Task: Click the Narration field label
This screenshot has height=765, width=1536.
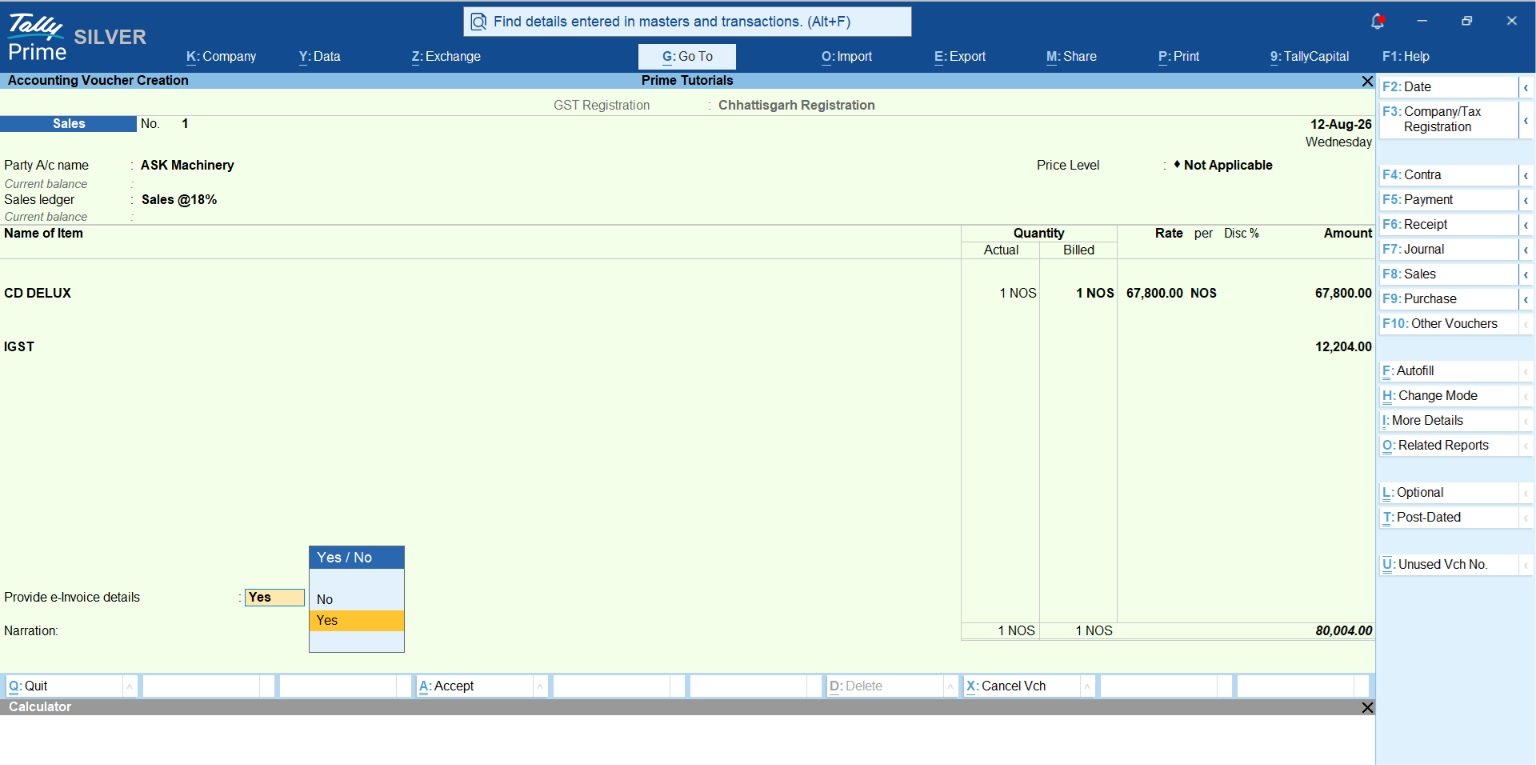Action: click(31, 631)
